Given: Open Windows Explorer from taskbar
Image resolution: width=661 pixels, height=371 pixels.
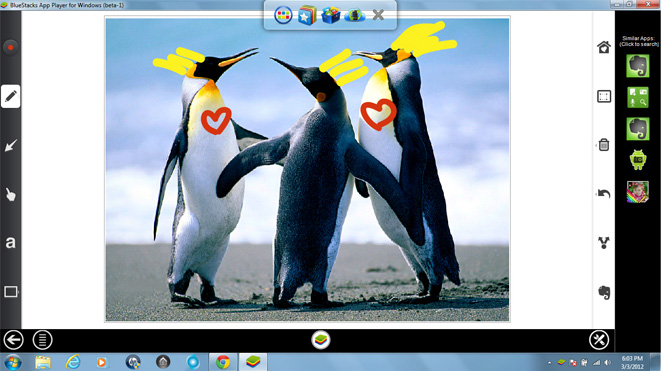Looking at the screenshot, I should pyautogui.click(x=43, y=363).
